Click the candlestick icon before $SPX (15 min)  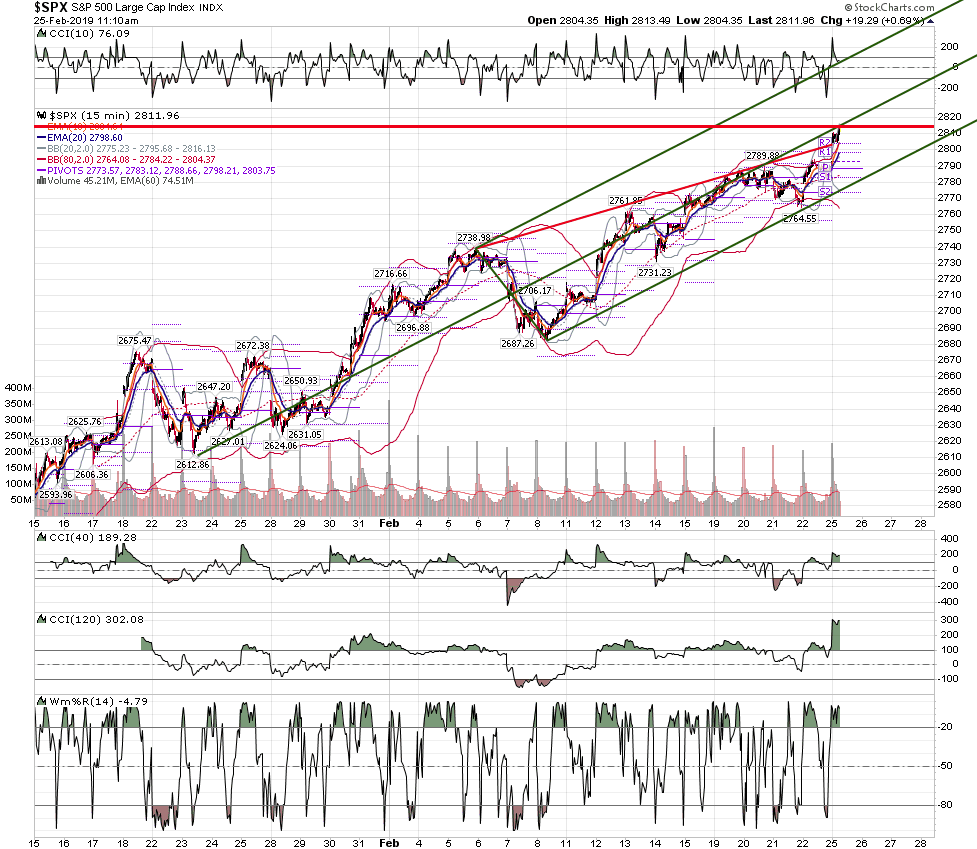click(42, 115)
